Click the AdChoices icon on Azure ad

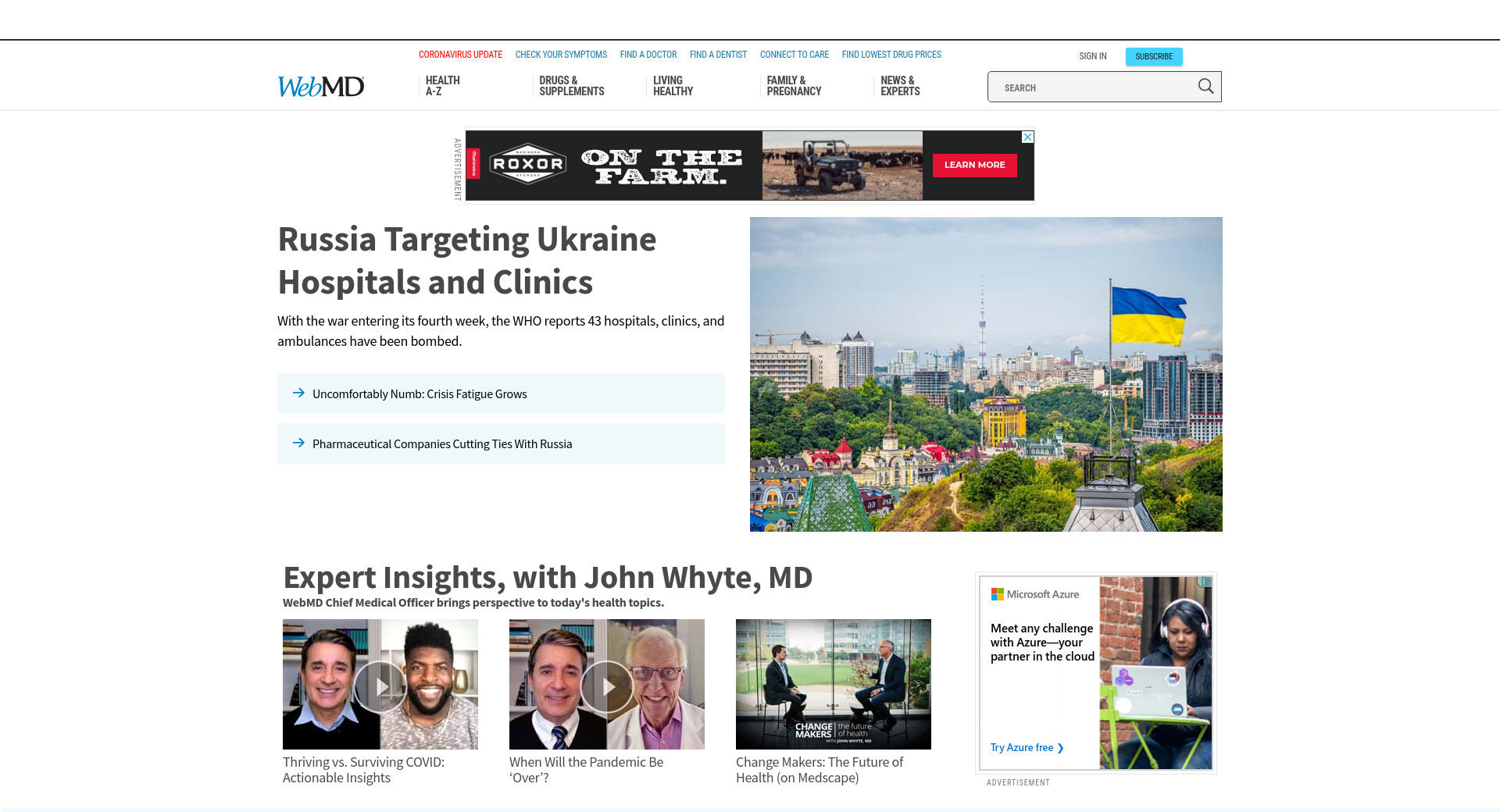(1205, 582)
